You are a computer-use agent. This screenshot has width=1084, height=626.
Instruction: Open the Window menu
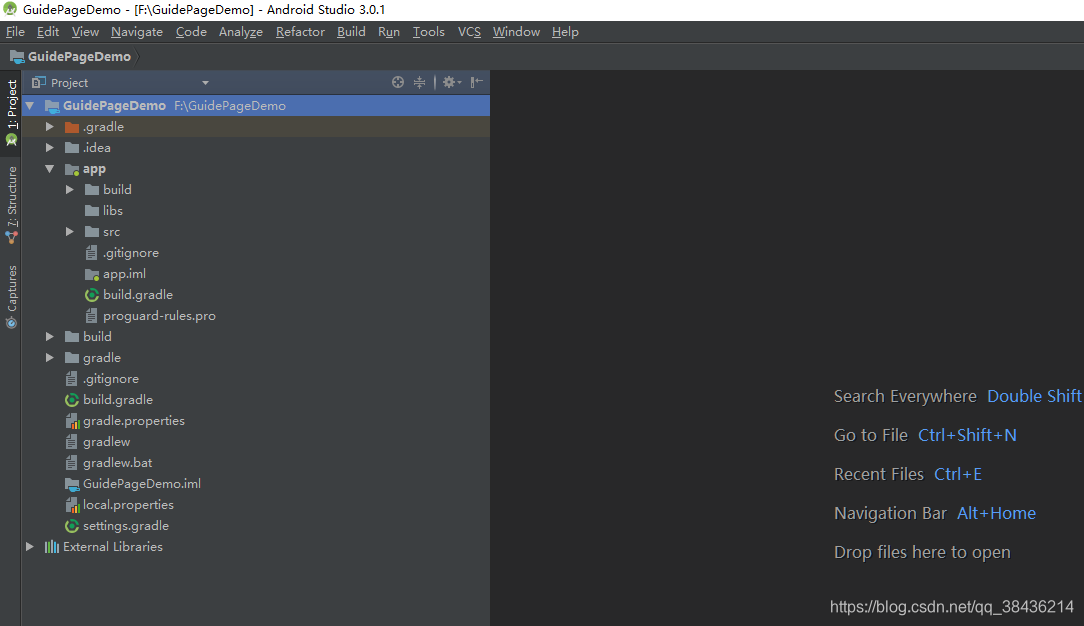pos(516,32)
